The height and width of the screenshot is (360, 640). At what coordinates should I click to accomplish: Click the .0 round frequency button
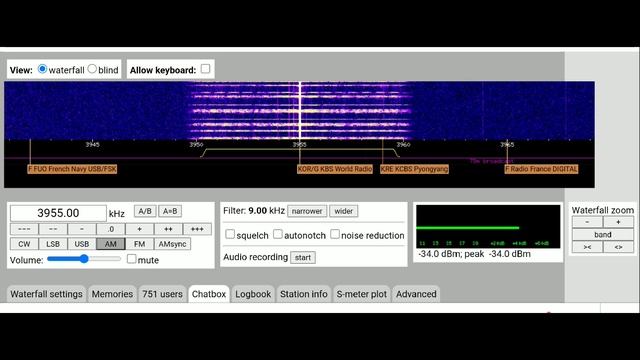pos(111,229)
